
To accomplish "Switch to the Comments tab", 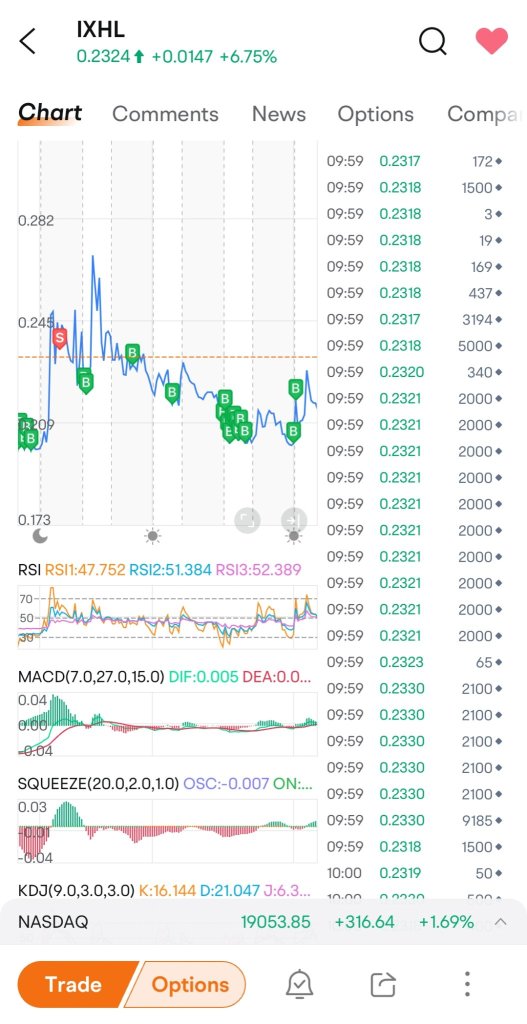I will 165,114.
